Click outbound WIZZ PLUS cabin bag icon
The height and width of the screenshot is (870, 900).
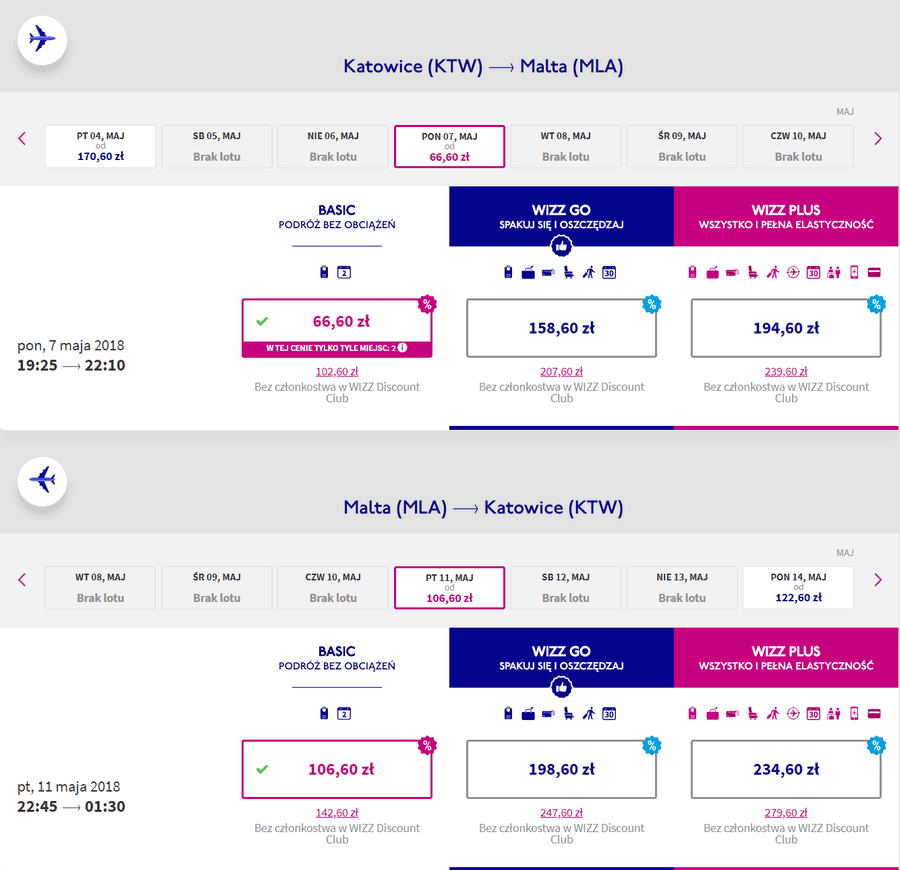[692, 272]
